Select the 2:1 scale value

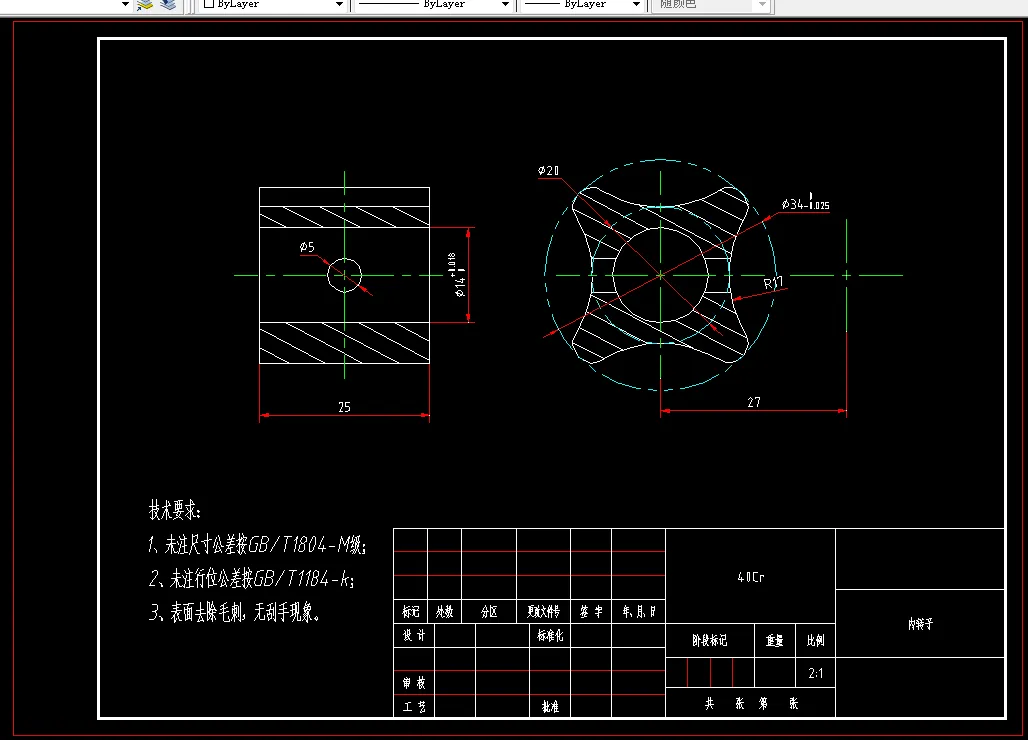(x=816, y=673)
